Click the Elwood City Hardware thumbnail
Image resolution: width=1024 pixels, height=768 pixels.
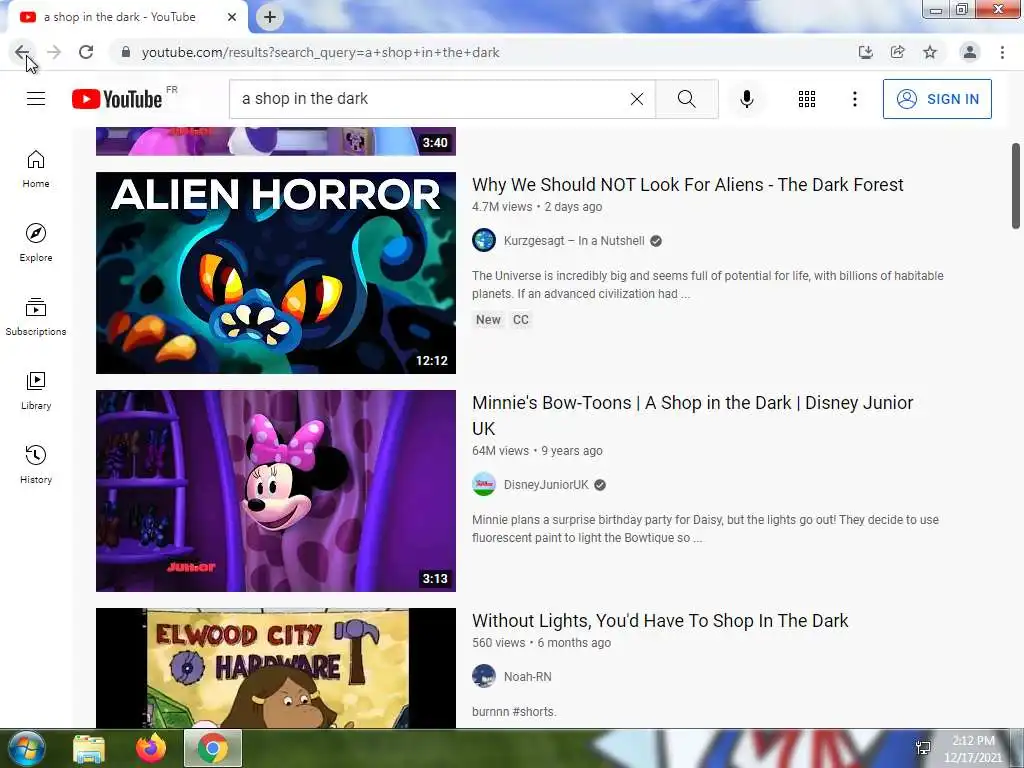[276, 668]
